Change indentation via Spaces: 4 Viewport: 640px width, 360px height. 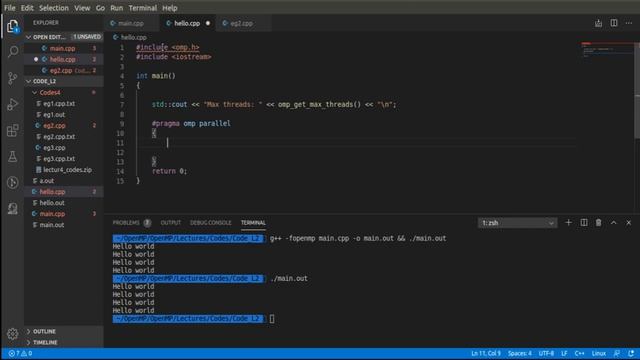click(x=520, y=353)
